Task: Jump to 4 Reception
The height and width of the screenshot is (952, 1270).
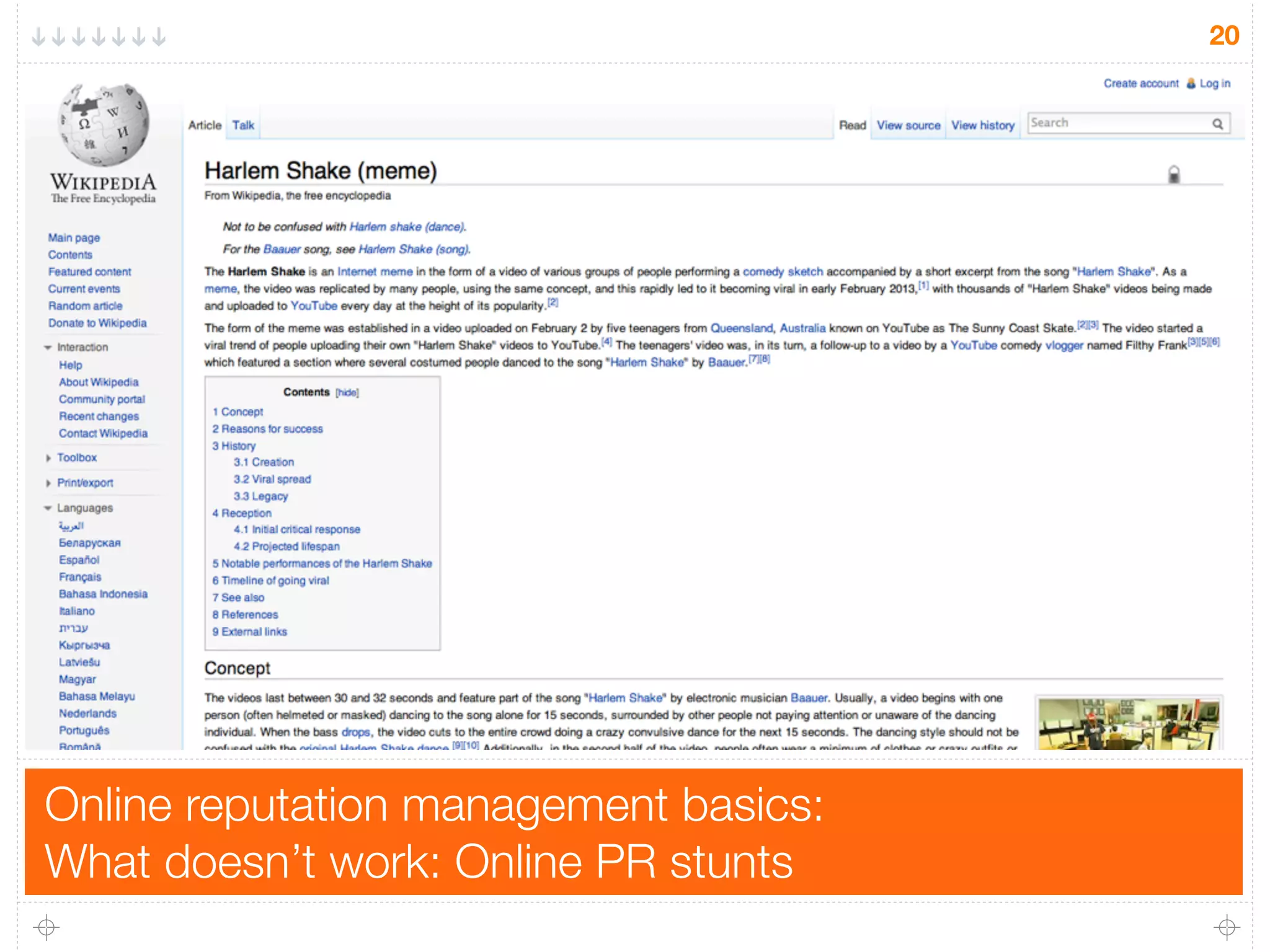Action: 242,513
